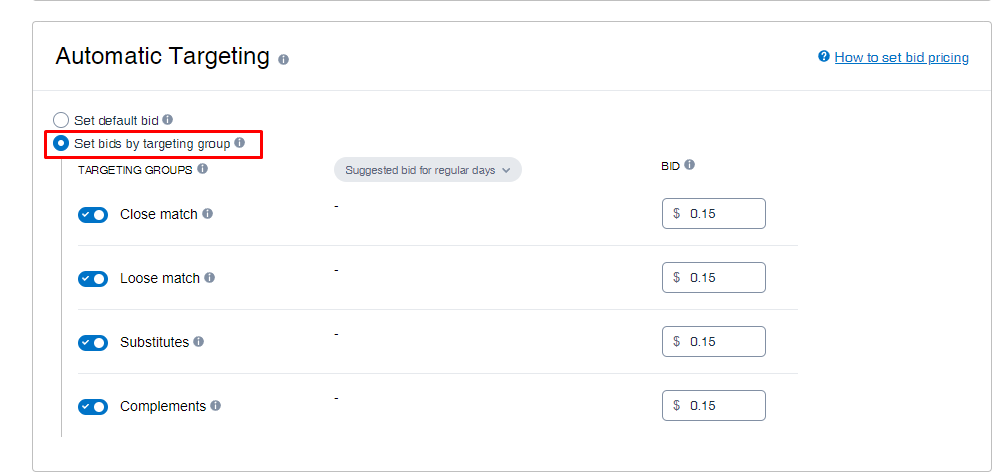Disable the Close match toggle
The height and width of the screenshot is (473, 995).
click(93, 215)
